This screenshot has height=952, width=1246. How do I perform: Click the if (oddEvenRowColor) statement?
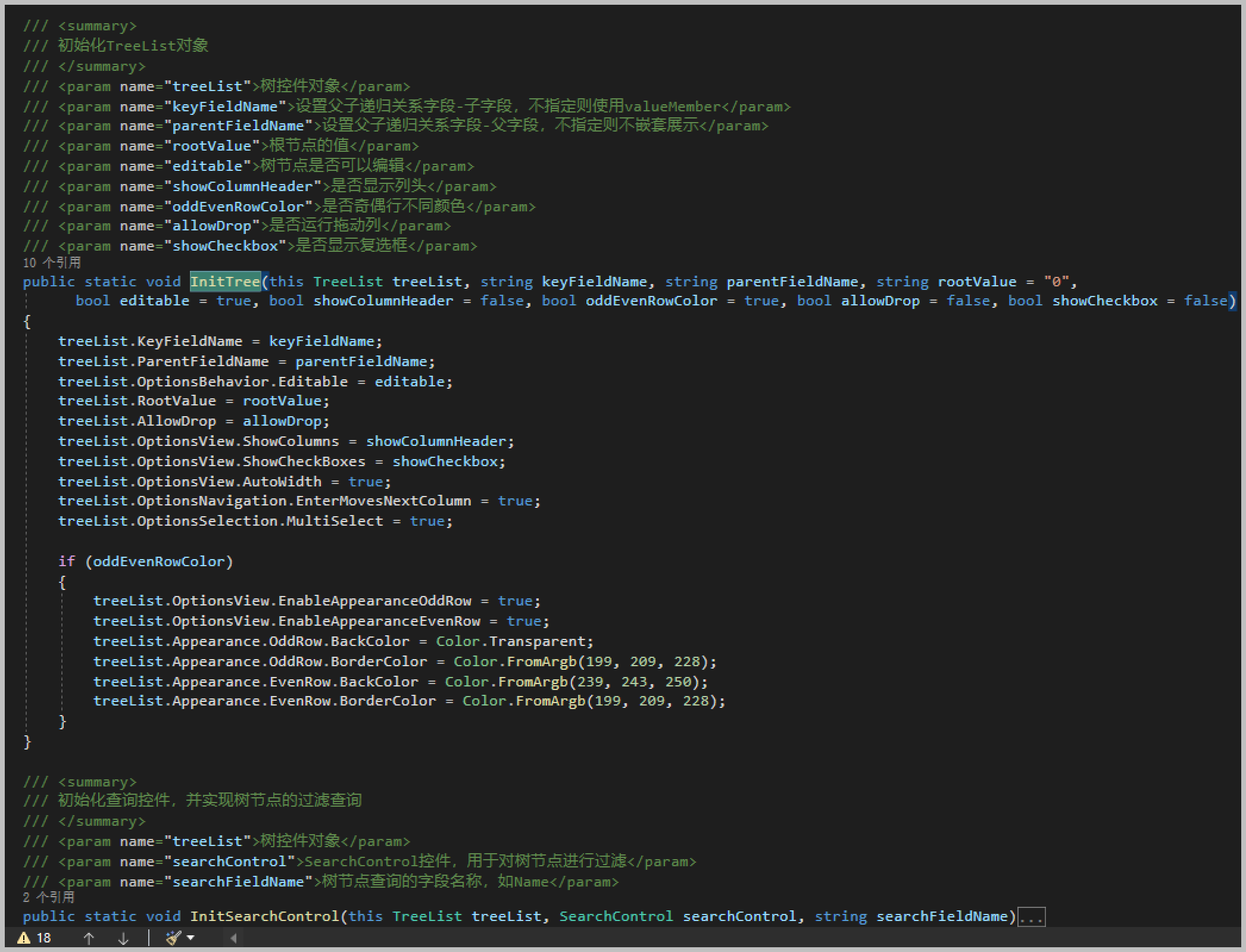click(x=146, y=561)
